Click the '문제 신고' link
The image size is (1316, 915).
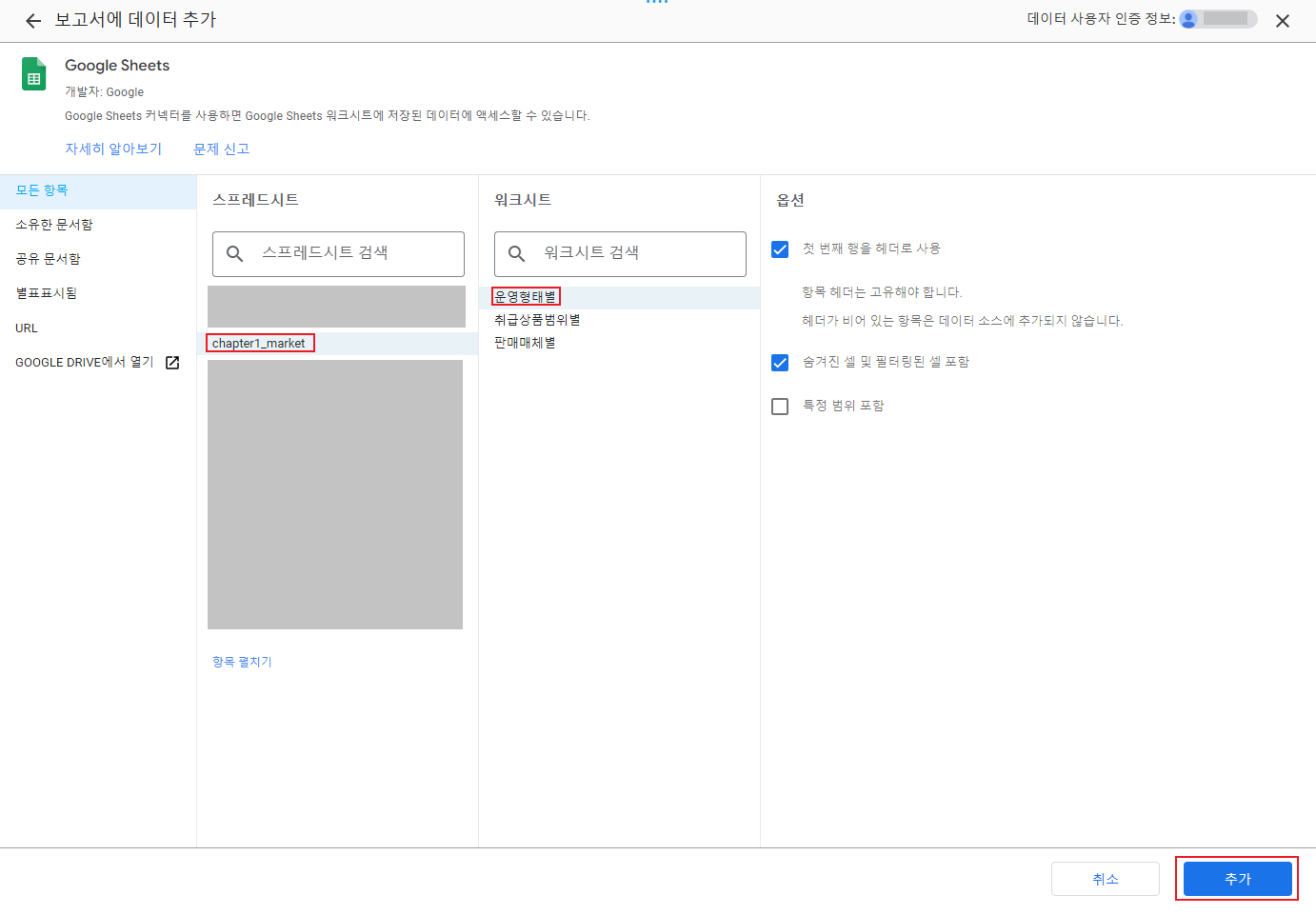(x=221, y=149)
